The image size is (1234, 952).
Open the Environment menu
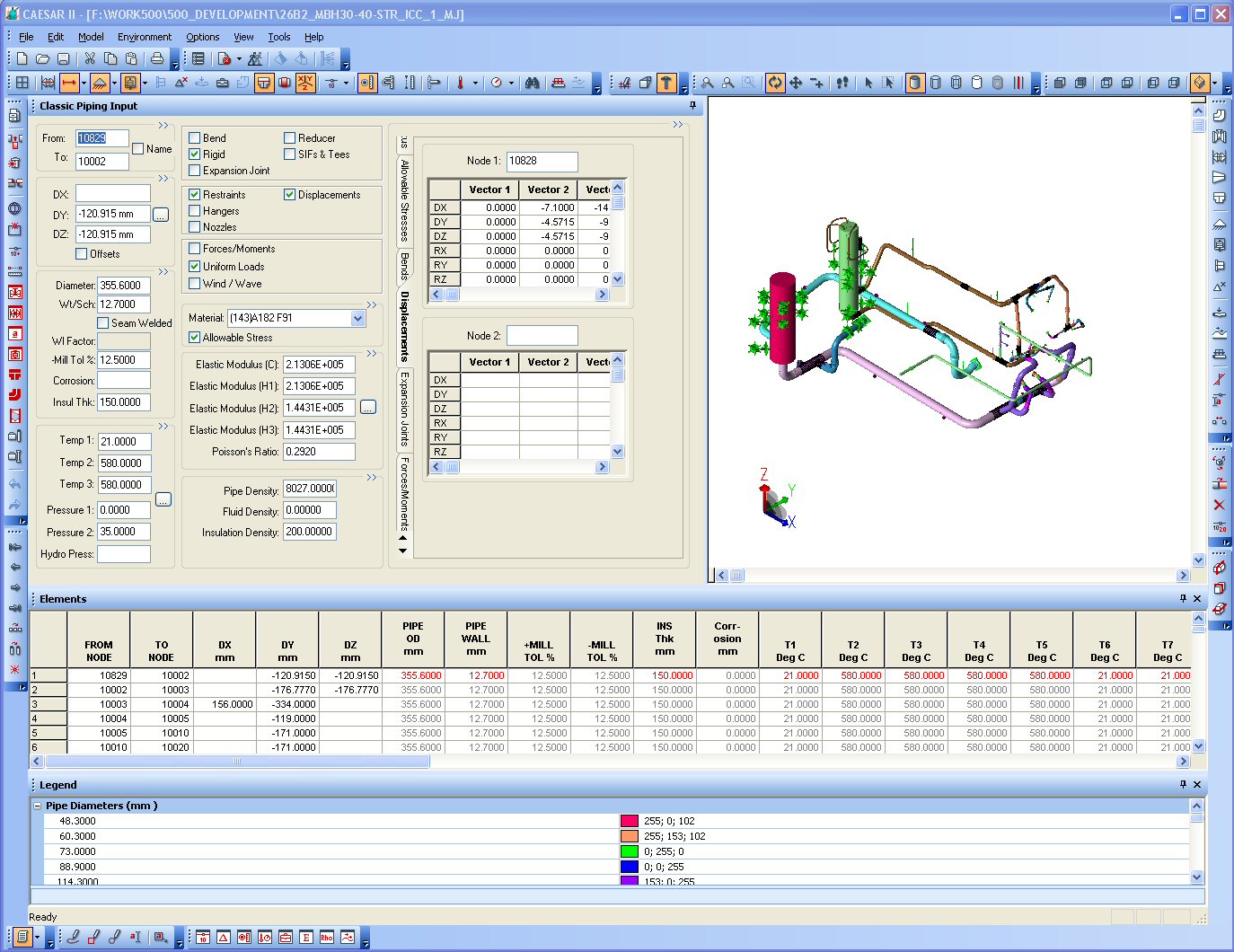coord(145,37)
